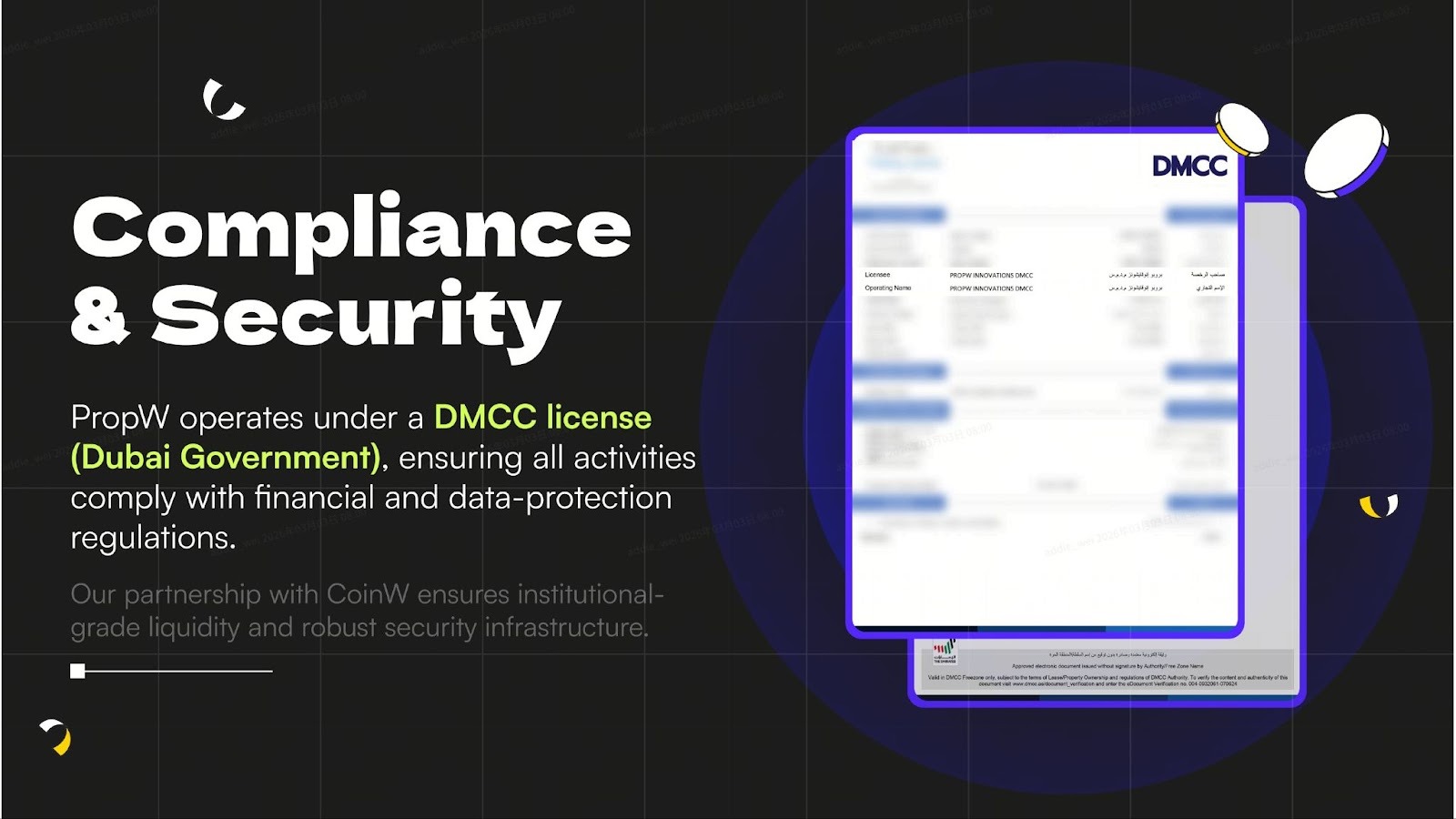
Task: Select the "Compliance" heading text
Action: [x=351, y=228]
